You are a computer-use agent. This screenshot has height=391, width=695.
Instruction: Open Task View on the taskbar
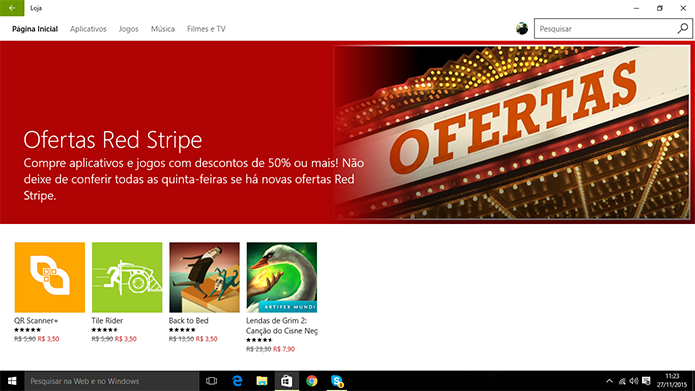tap(212, 381)
